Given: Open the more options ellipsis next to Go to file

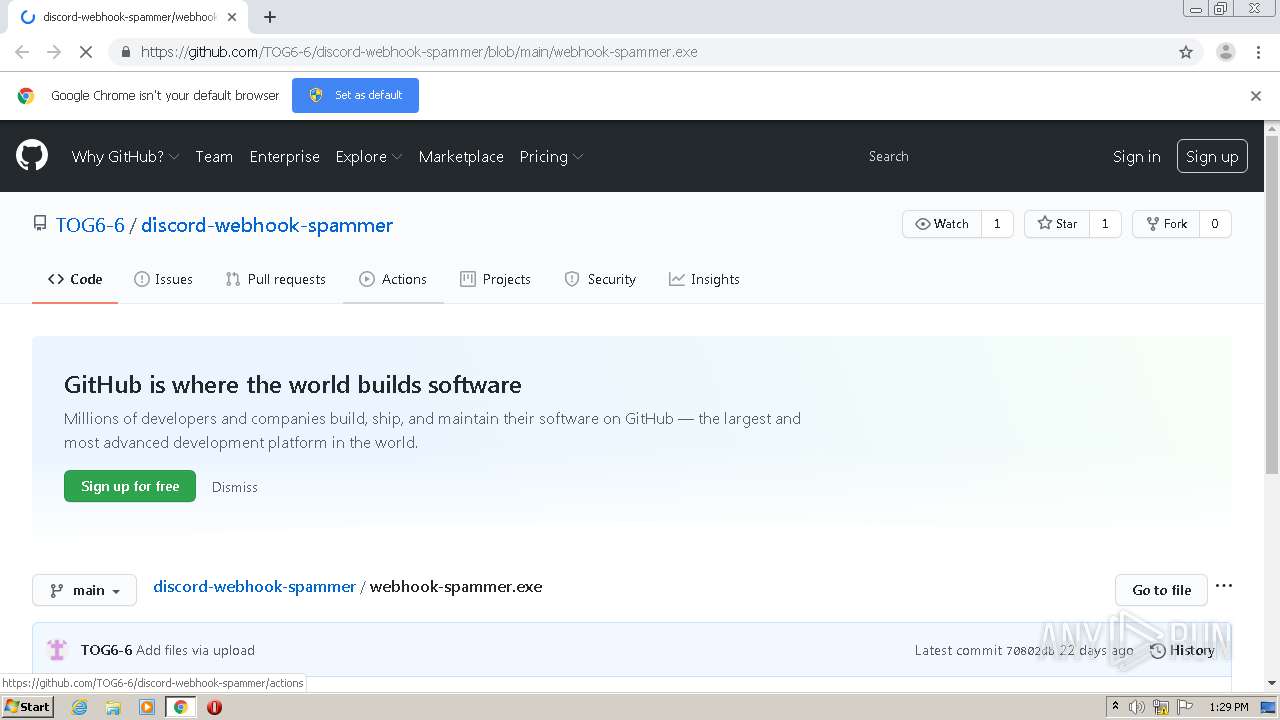Looking at the screenshot, I should (x=1224, y=586).
